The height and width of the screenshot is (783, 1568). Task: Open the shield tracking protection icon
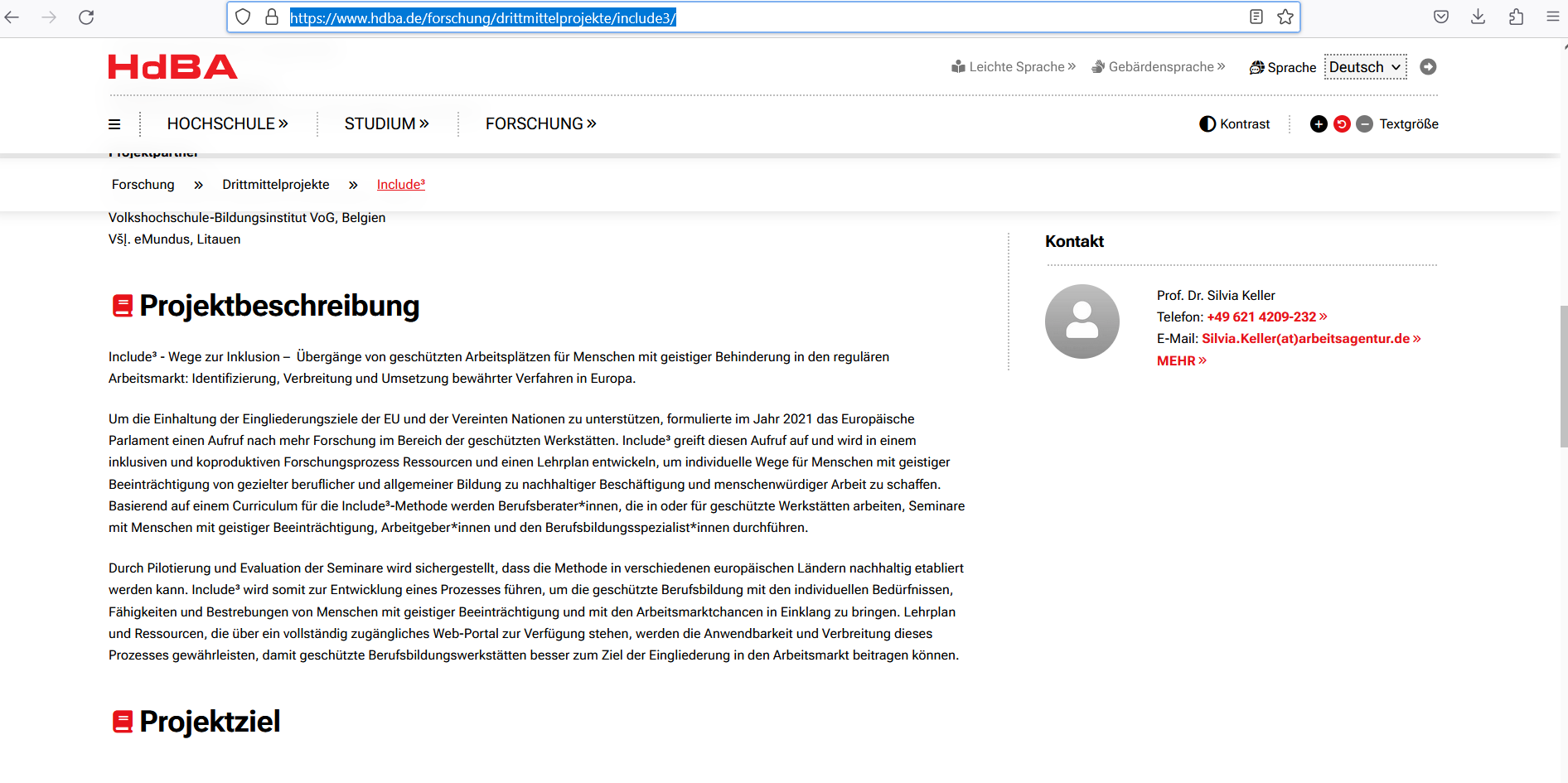pyautogui.click(x=243, y=17)
